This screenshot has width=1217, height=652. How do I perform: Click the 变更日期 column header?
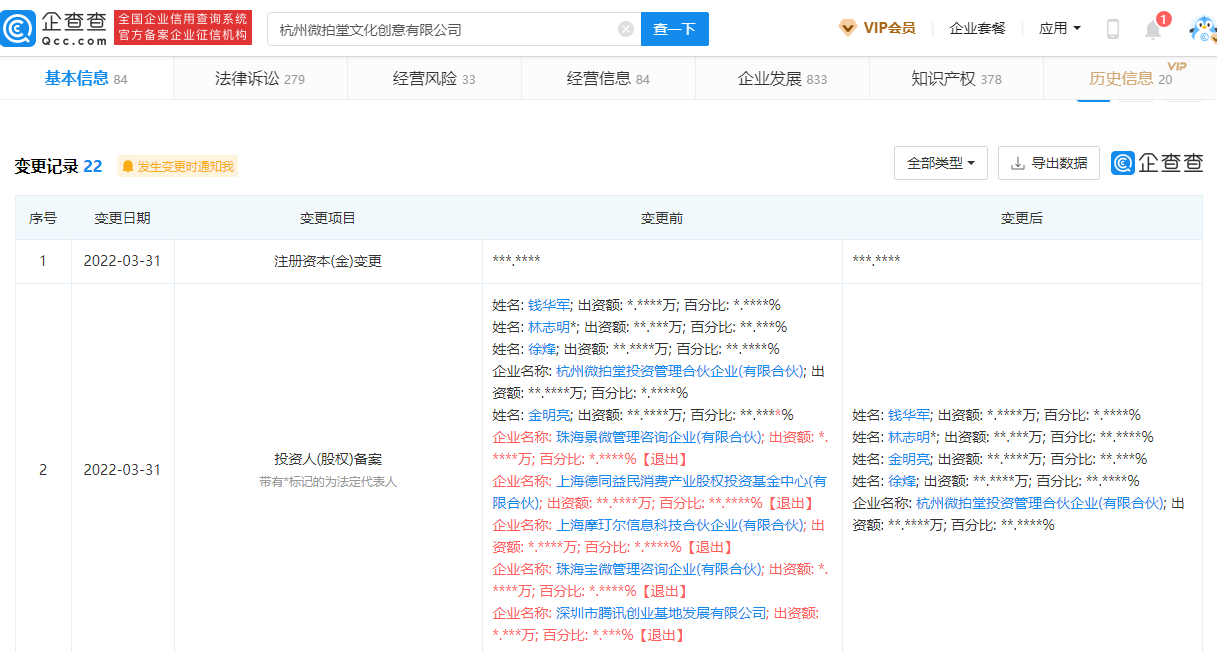point(123,218)
